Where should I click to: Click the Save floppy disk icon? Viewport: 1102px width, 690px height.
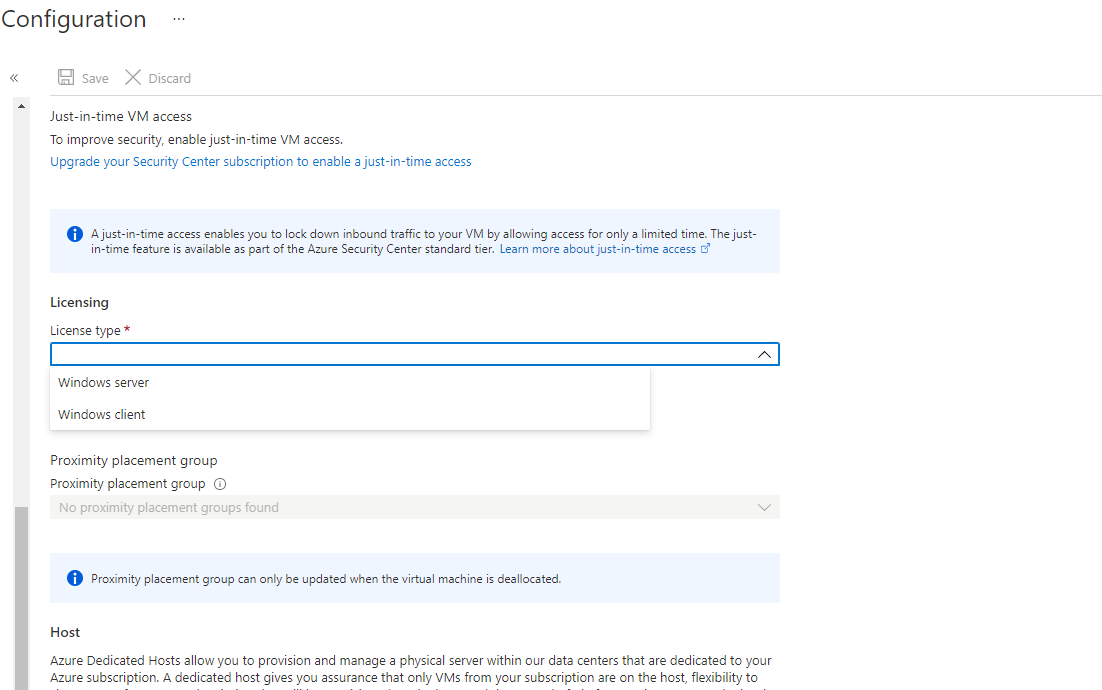(66, 77)
